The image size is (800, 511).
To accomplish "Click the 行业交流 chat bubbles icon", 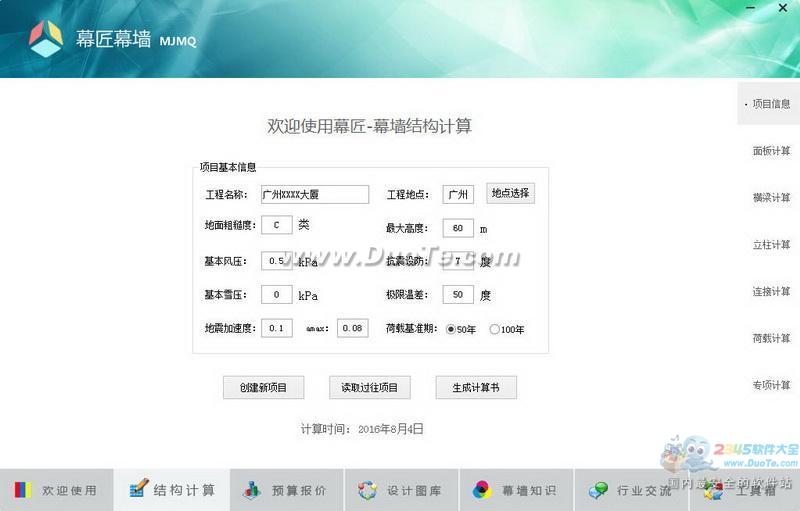I will (598, 490).
